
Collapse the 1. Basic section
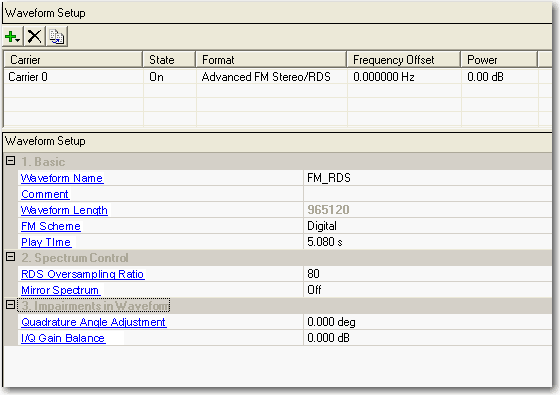tap(11, 161)
